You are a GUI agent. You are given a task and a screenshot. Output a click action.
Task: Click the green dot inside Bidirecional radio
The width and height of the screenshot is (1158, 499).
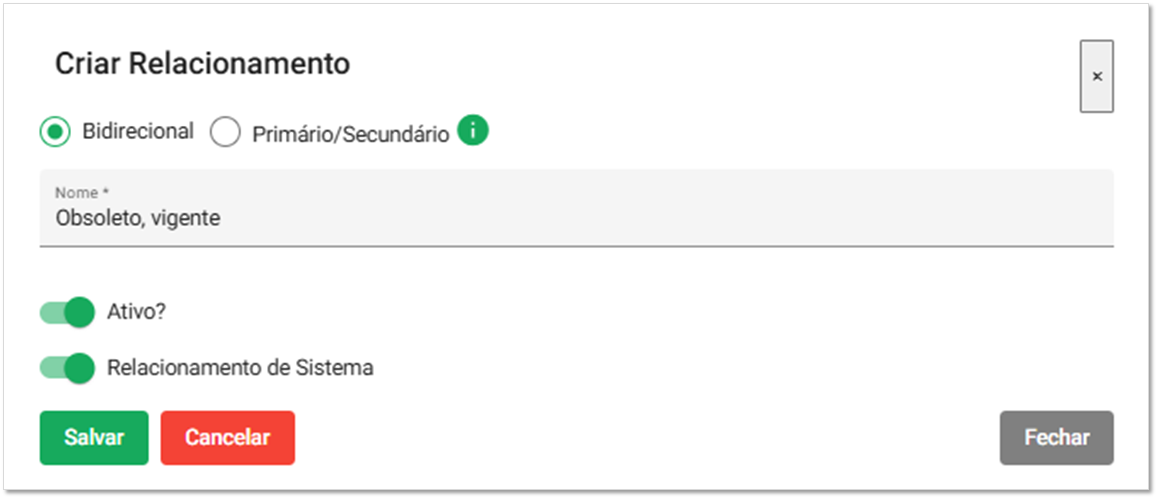(55, 133)
